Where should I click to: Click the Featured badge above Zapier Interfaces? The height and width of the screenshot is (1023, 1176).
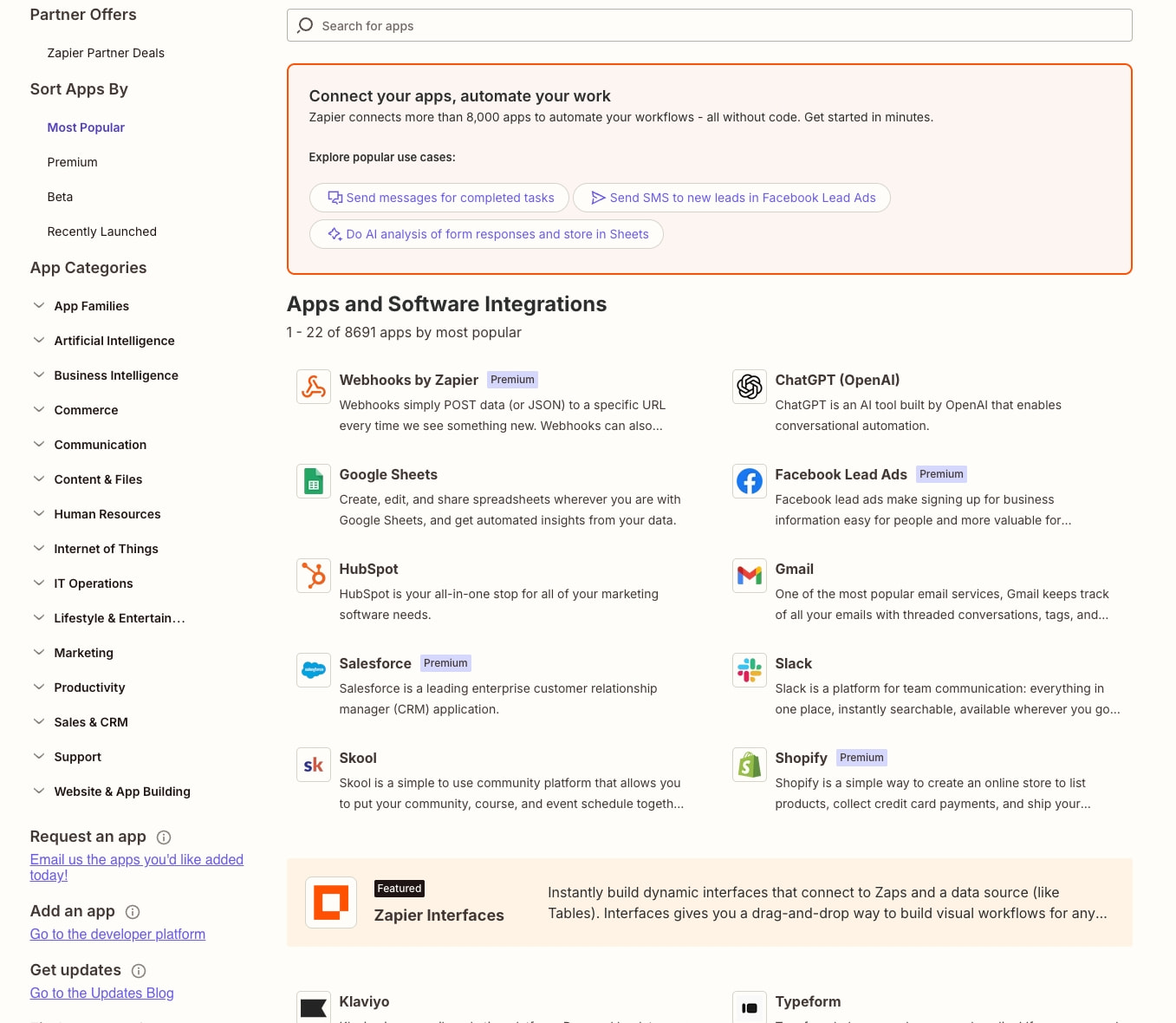click(x=400, y=889)
